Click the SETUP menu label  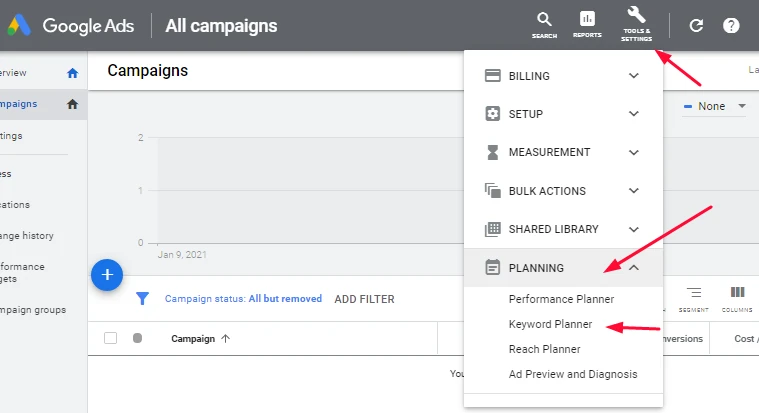[x=526, y=114]
